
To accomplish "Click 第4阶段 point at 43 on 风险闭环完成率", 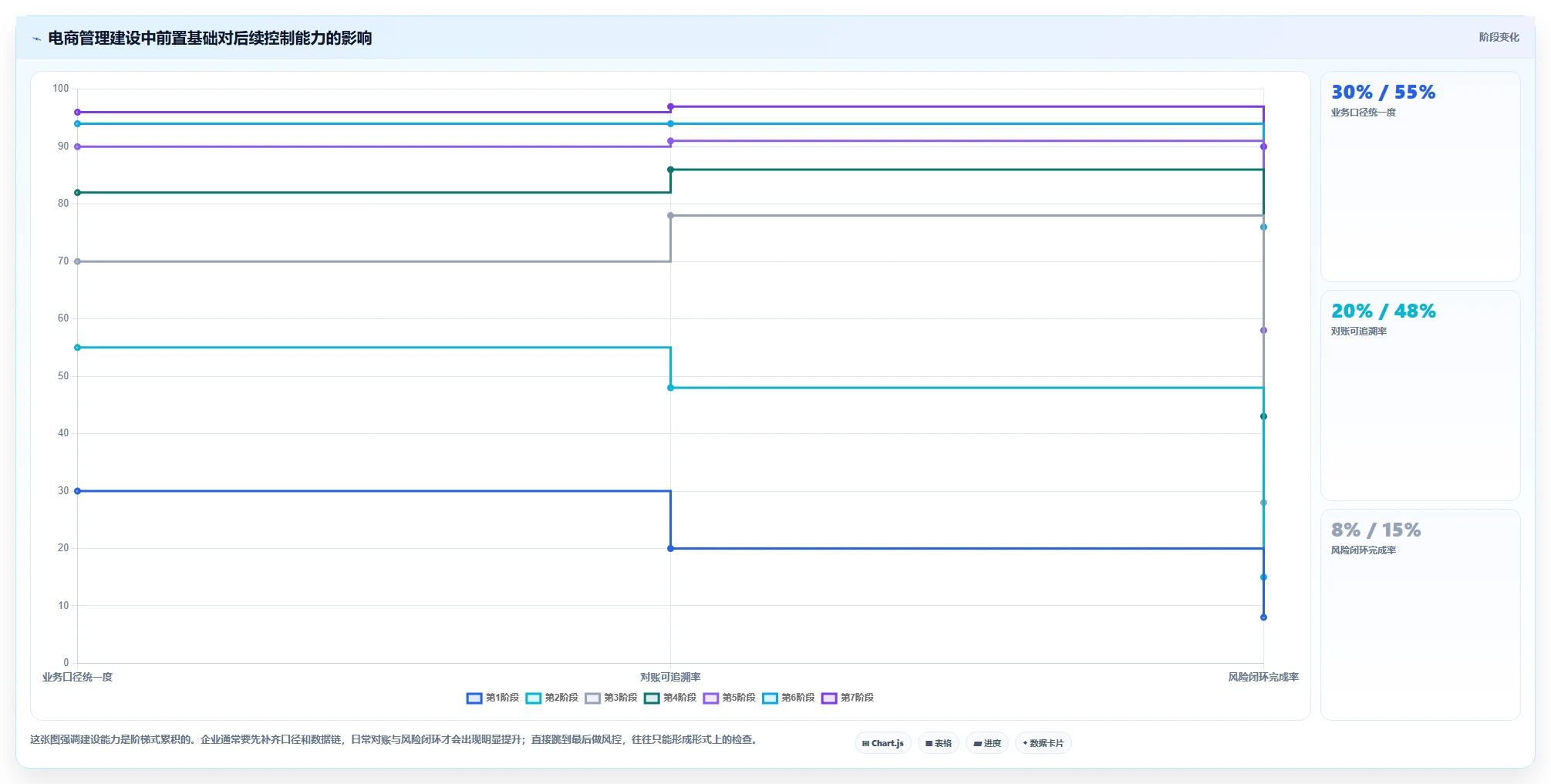I will click(x=1263, y=417).
